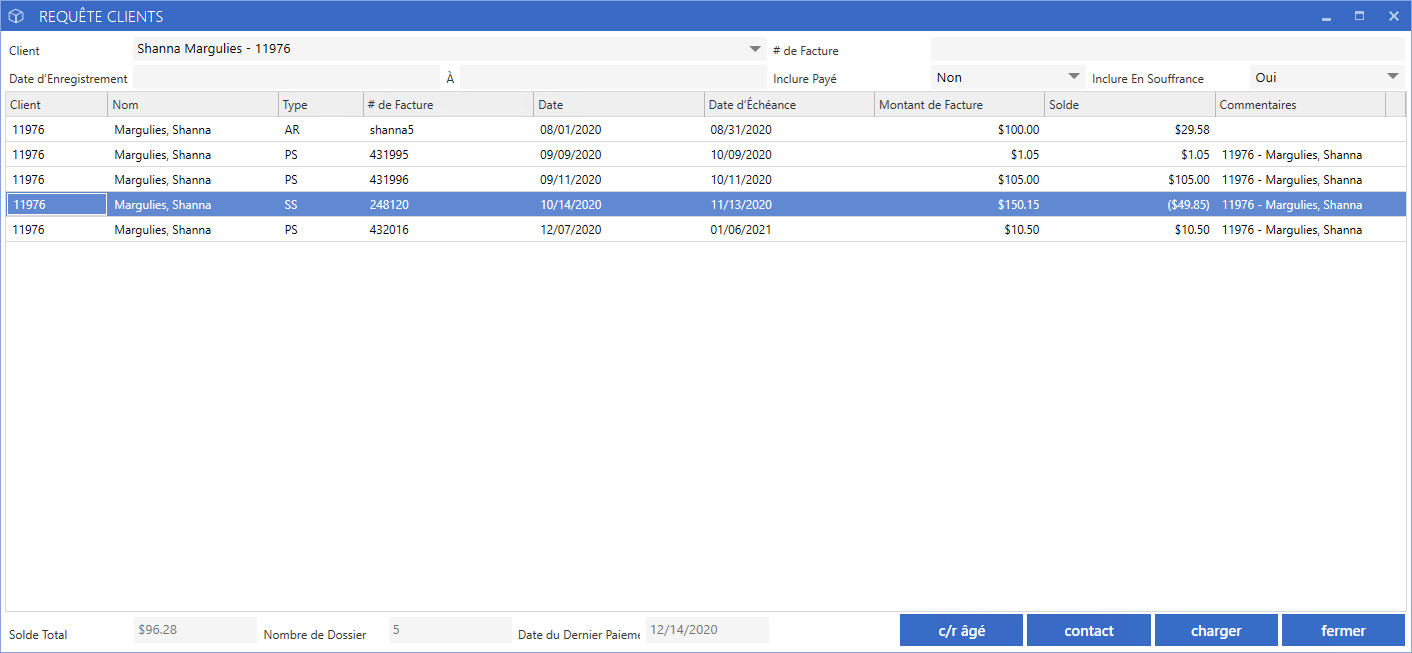The height and width of the screenshot is (653, 1412).
Task: Click due date 10/11/2020
Action: 789,180
